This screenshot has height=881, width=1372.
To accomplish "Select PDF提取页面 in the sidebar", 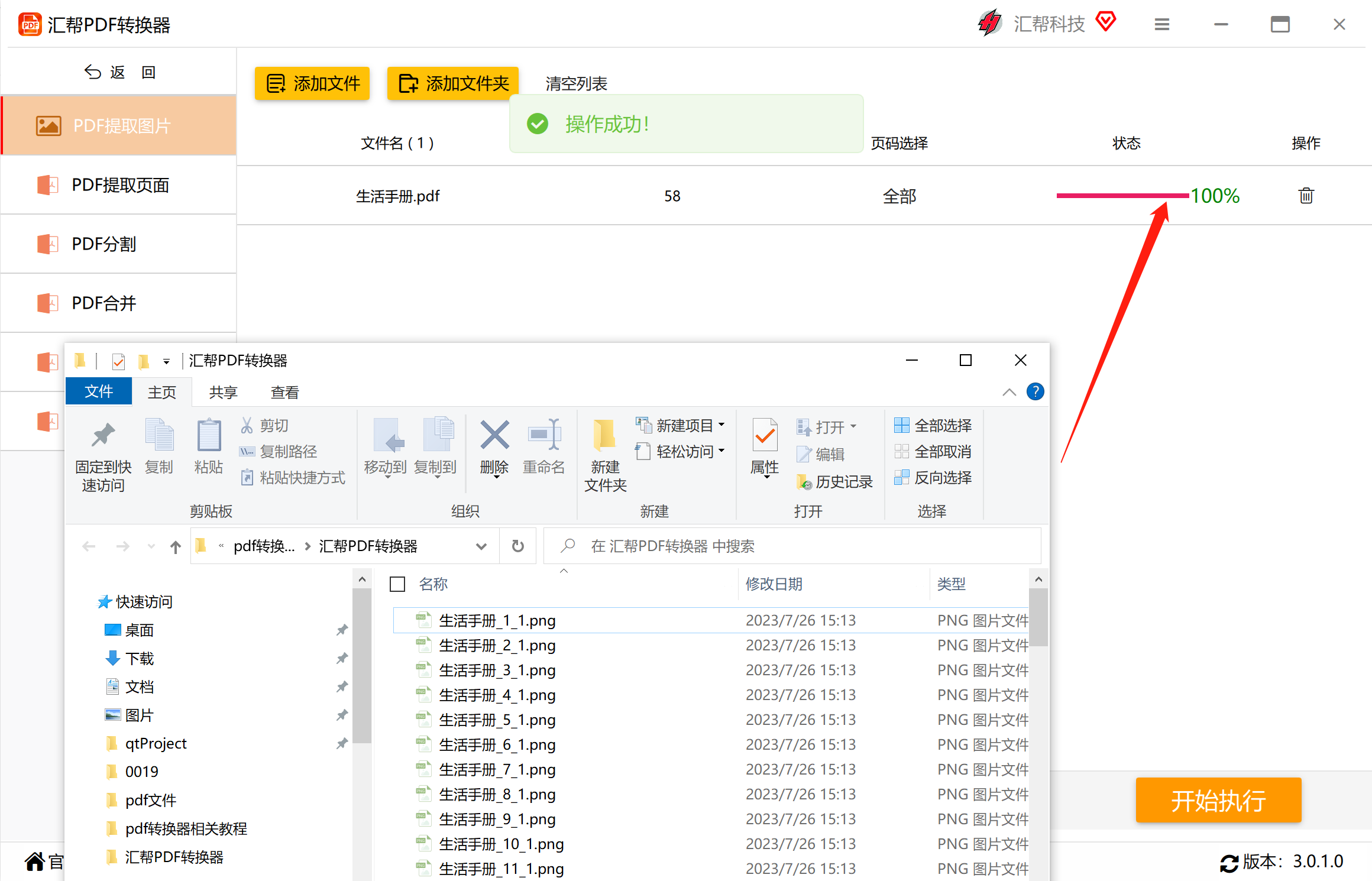I will pyautogui.click(x=119, y=184).
